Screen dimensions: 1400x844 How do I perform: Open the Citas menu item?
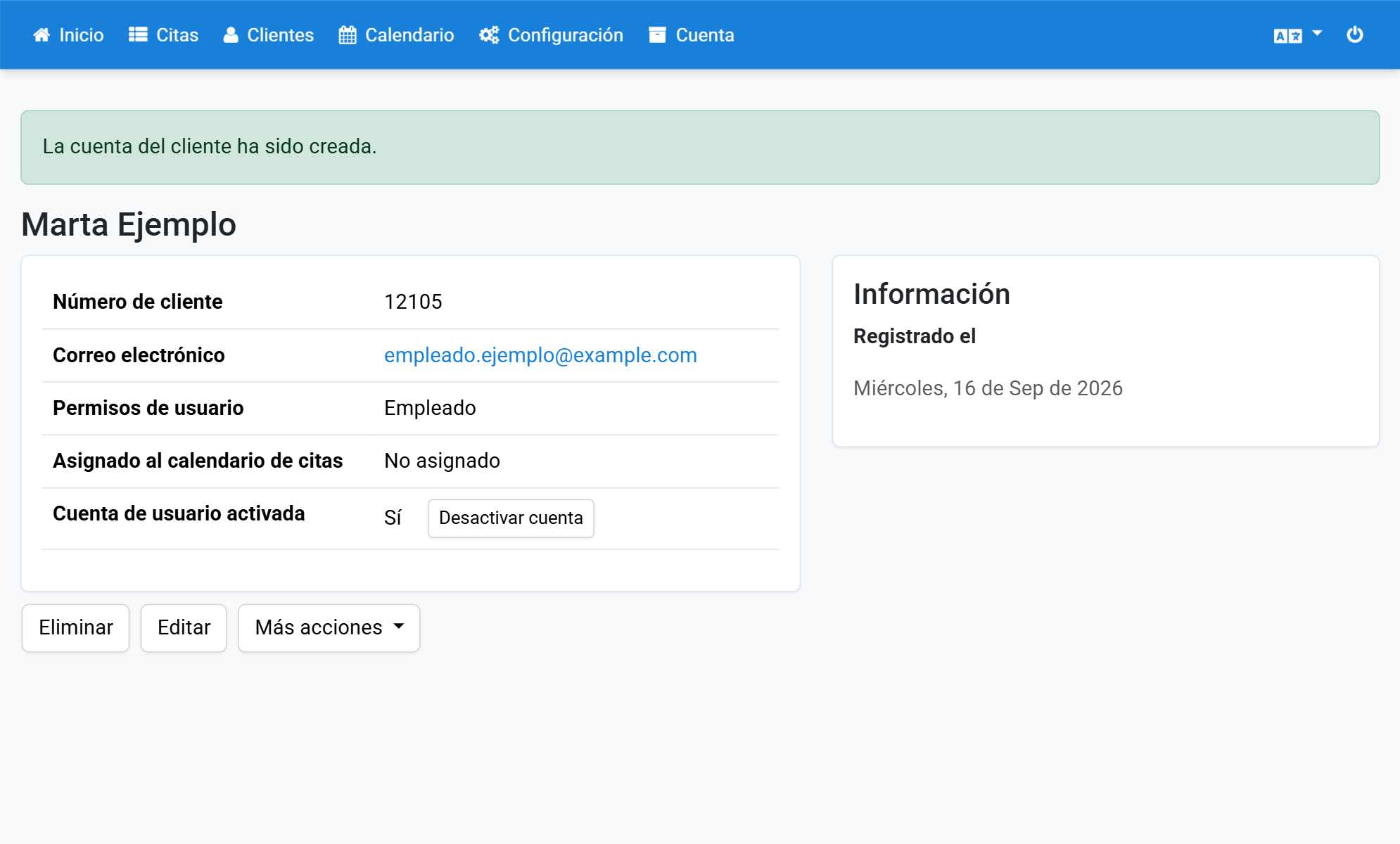[163, 35]
